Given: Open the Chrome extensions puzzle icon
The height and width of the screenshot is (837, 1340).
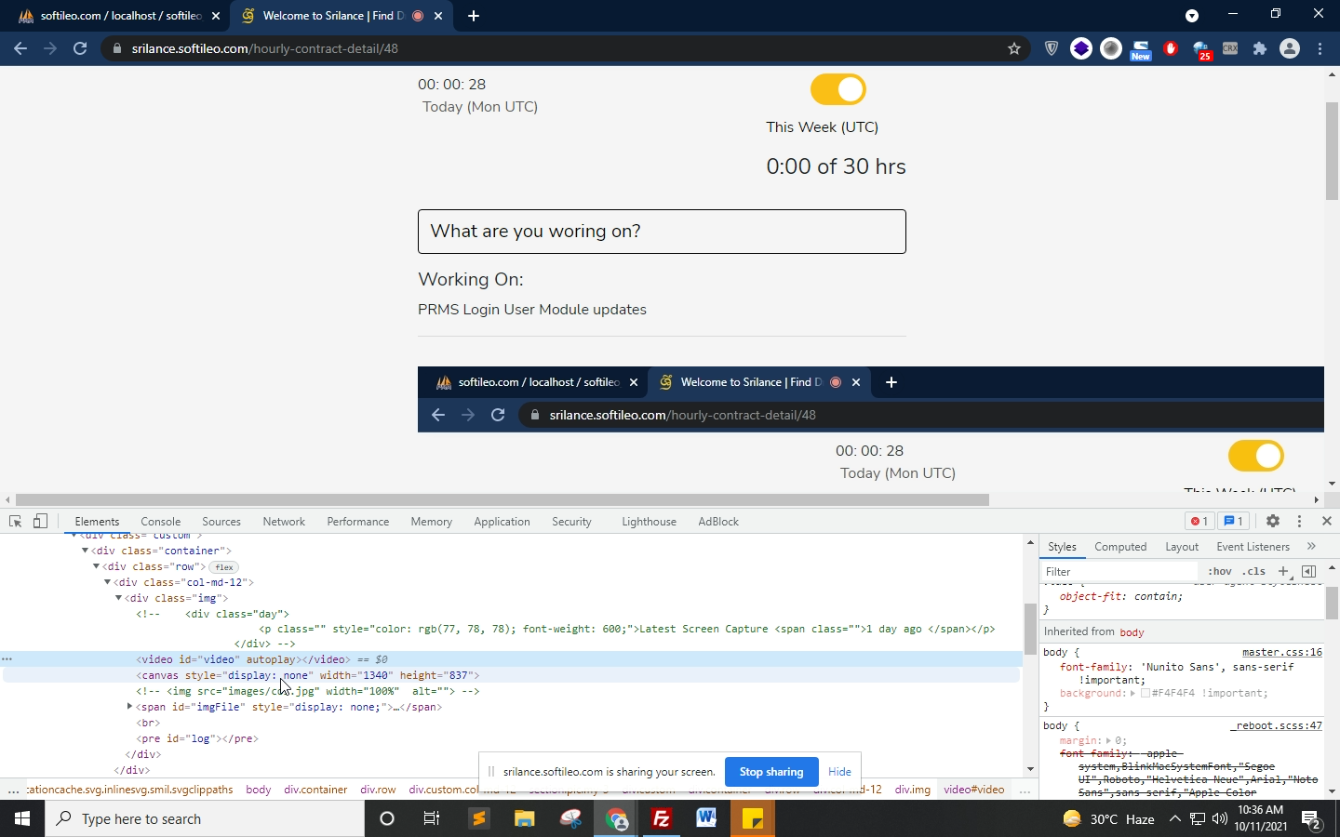Looking at the screenshot, I should [1260, 48].
